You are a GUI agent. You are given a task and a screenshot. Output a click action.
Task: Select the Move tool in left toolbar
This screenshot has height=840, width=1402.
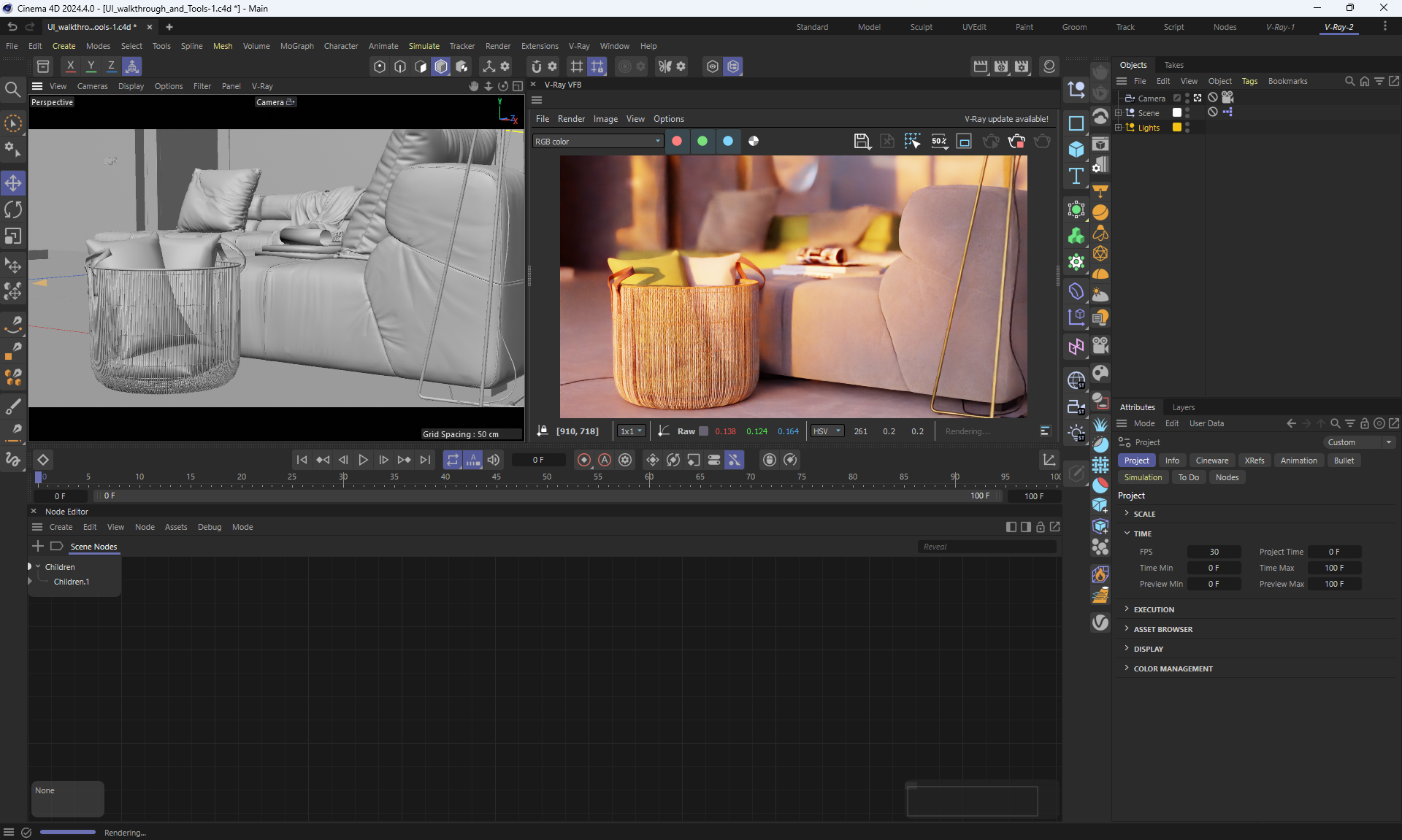13,182
